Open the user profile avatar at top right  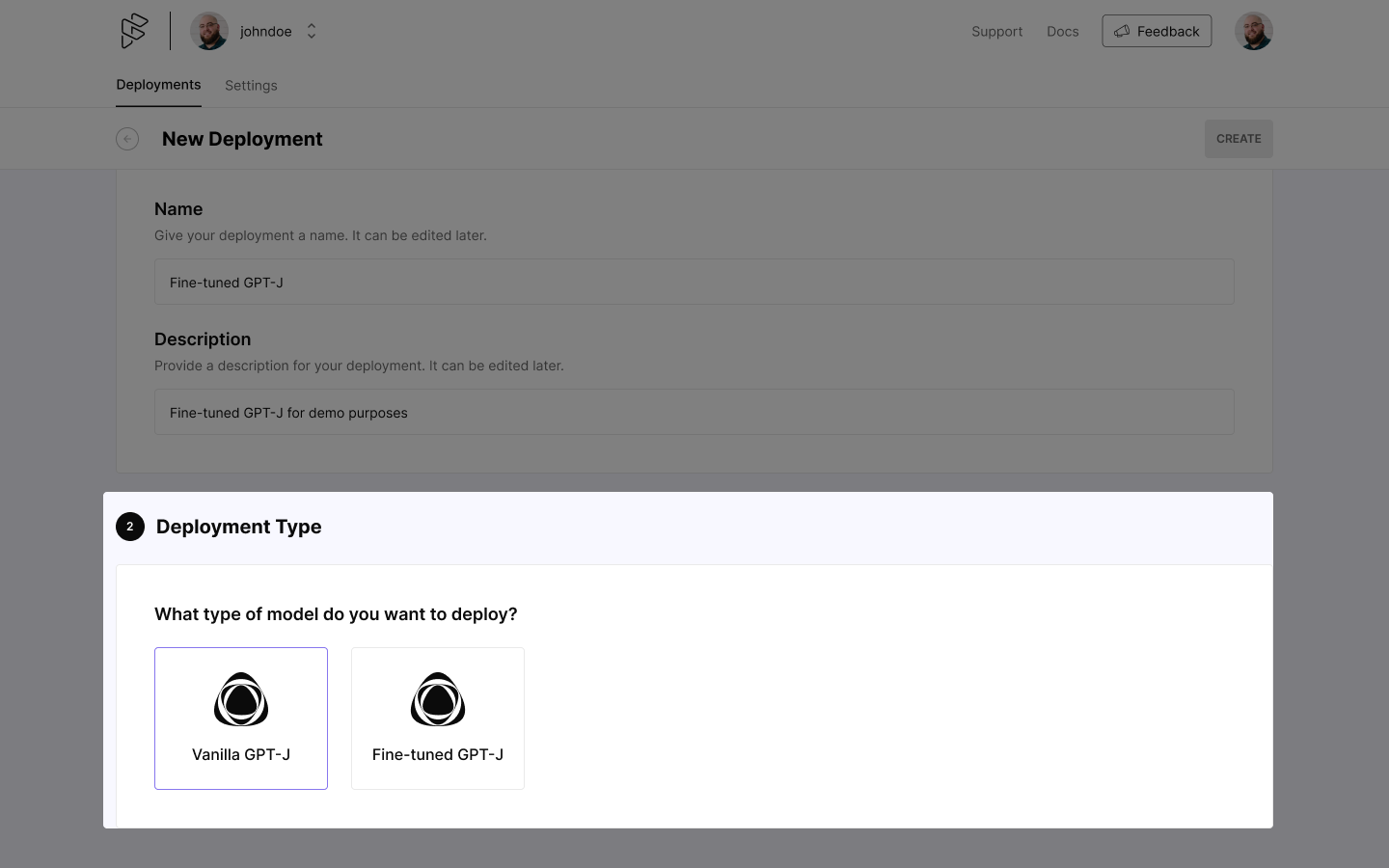pos(1253,31)
